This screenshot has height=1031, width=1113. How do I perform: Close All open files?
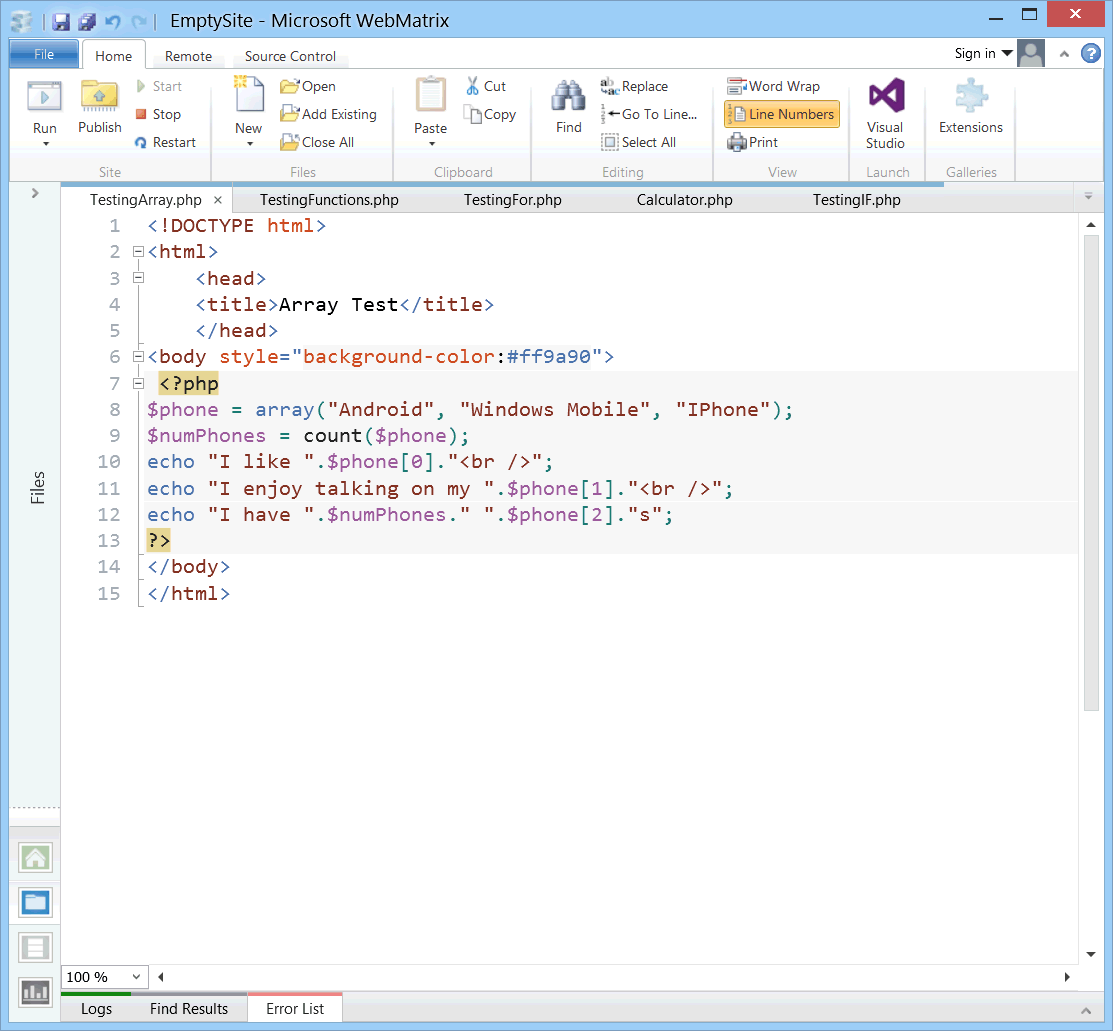(317, 142)
